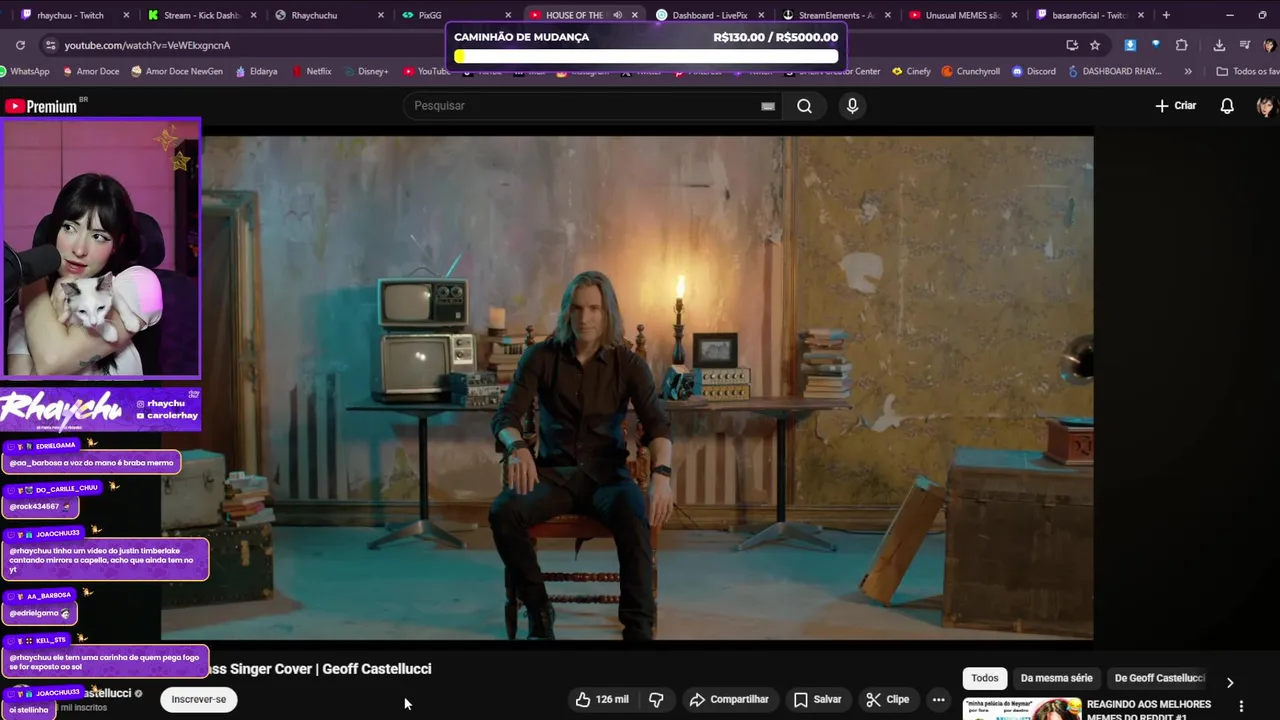Switch to the Unusual MEMES tab
The width and height of the screenshot is (1280, 720).
coord(962,15)
